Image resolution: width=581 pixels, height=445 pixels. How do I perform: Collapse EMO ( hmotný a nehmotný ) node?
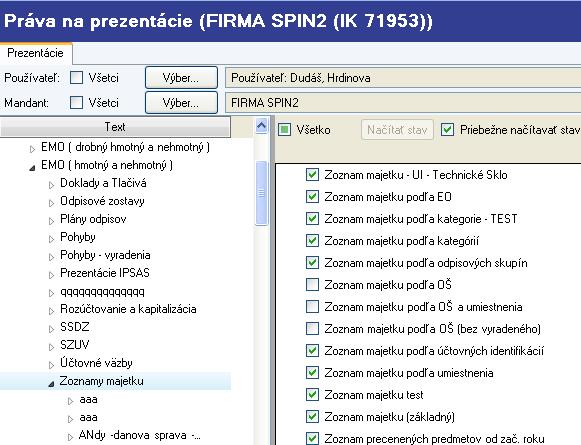pos(32,168)
